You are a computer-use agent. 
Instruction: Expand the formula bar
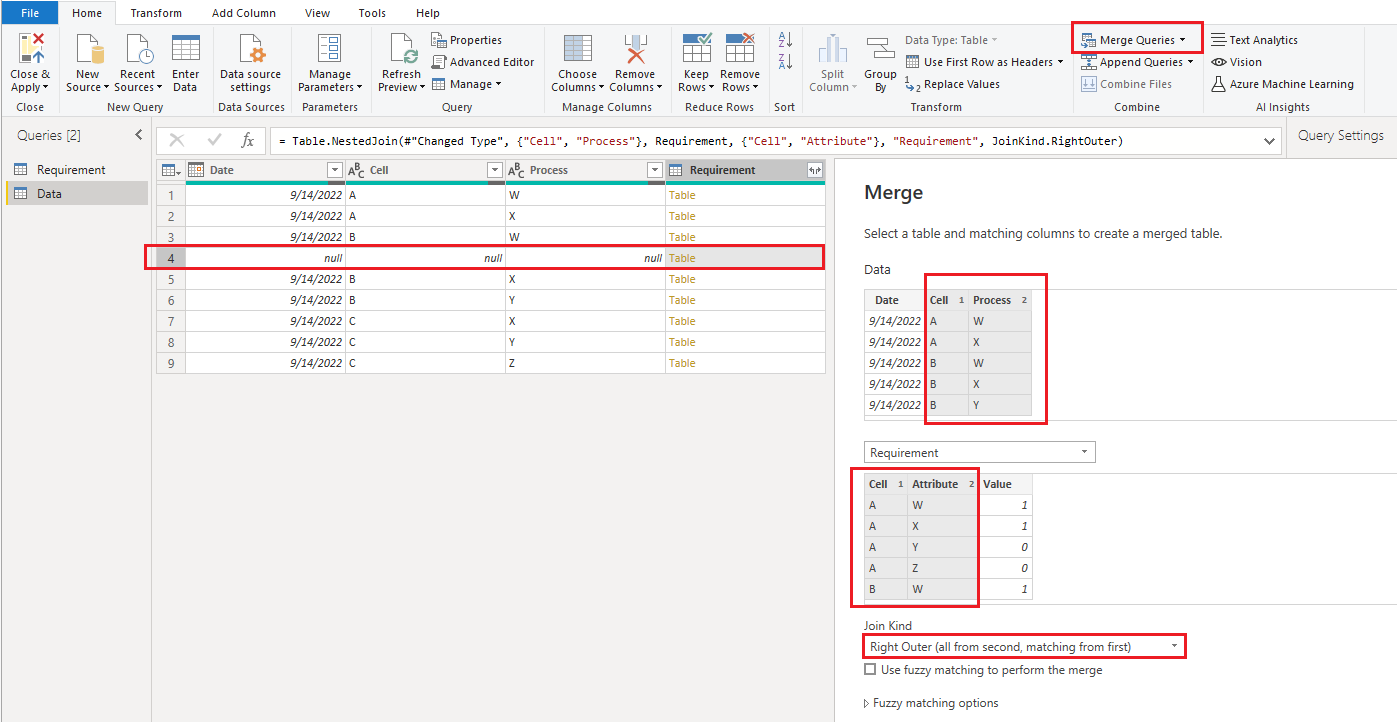[x=1270, y=141]
